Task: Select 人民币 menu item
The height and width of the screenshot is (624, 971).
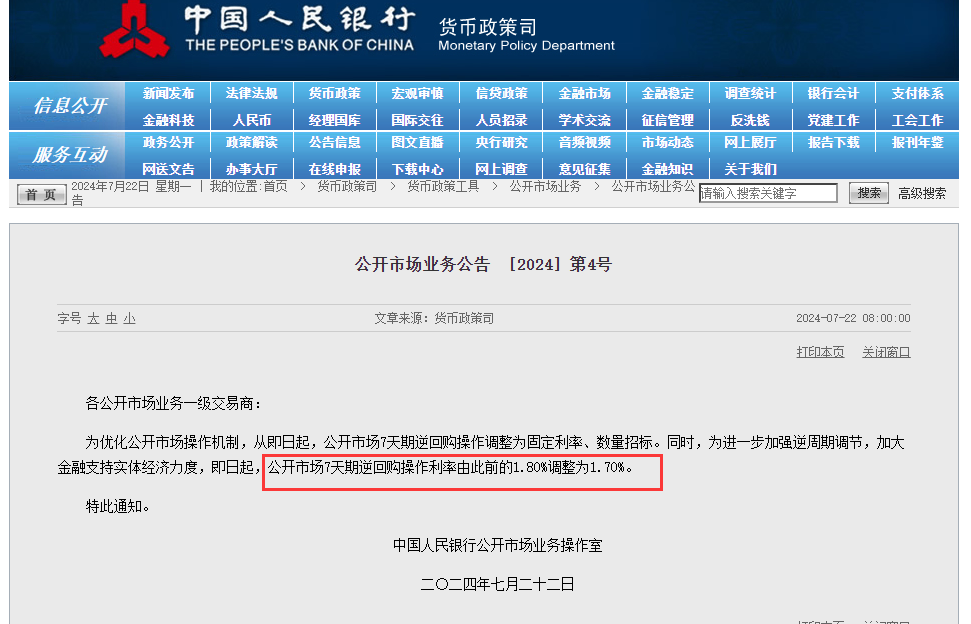Action: pos(251,120)
